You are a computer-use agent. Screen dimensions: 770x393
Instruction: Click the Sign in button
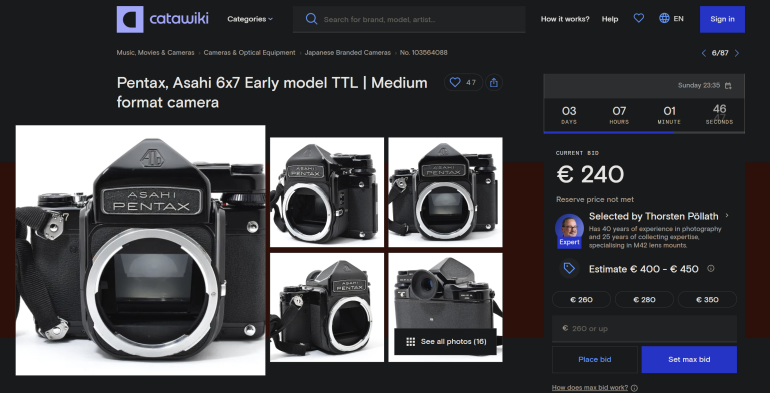point(722,19)
